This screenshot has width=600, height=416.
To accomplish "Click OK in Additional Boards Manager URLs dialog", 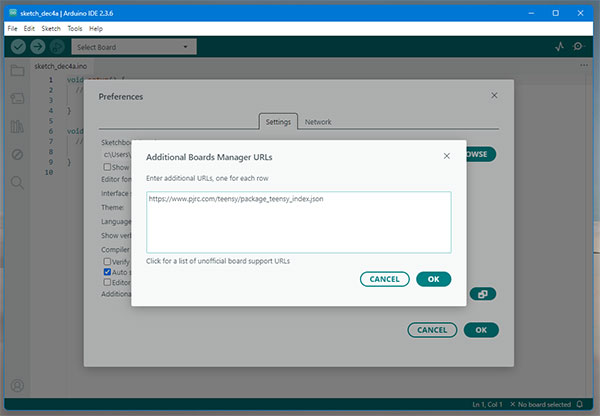I will [433, 279].
